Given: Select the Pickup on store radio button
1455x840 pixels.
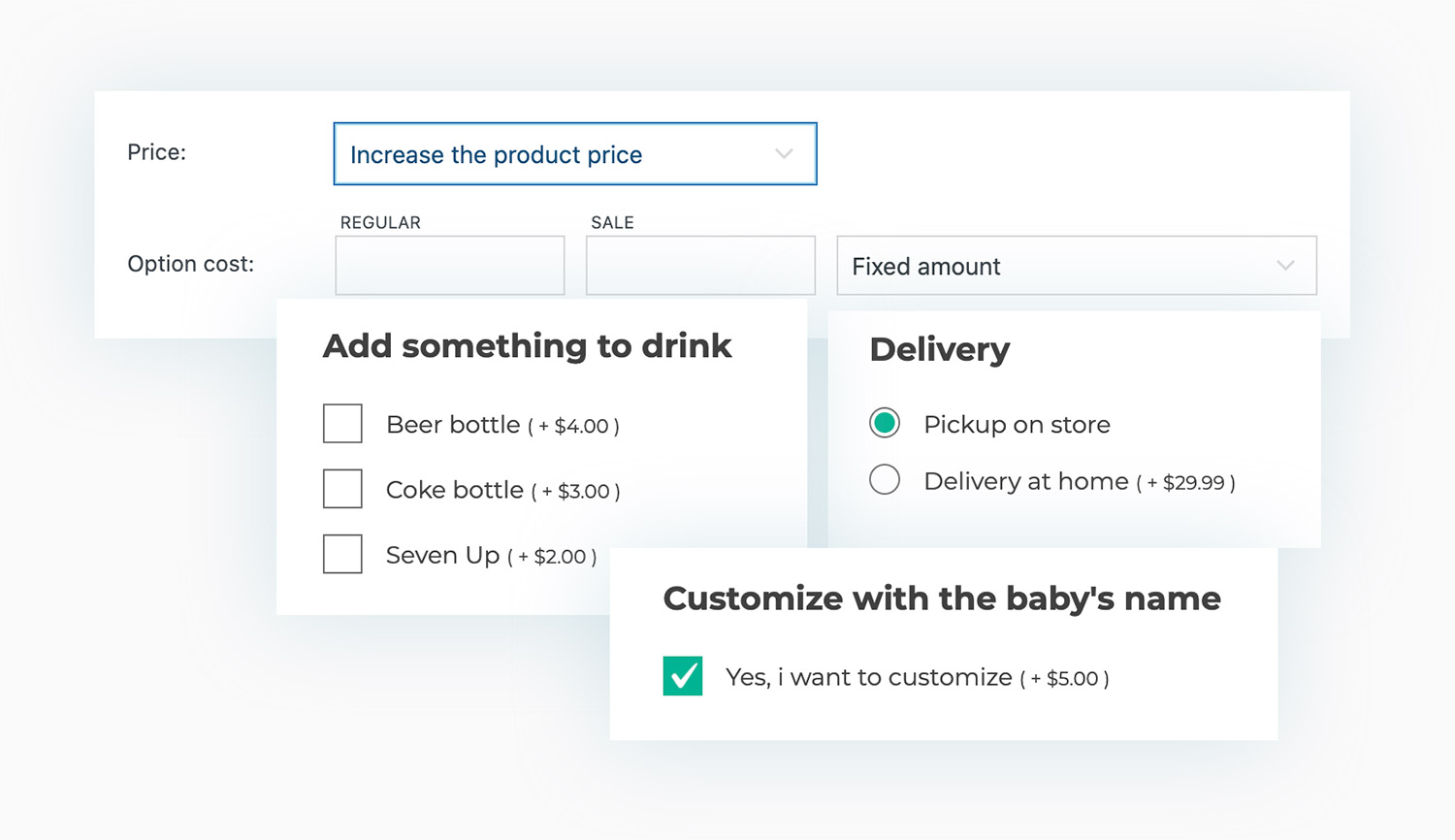Looking at the screenshot, I should coord(885,423).
